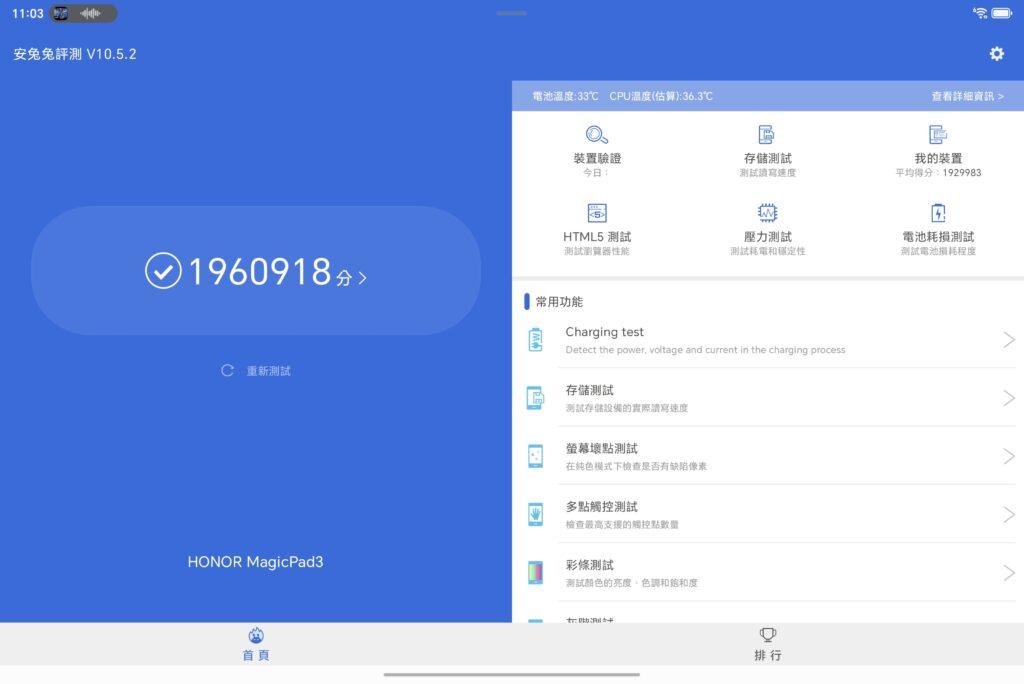Expand 存儲測試 list row chevron
1024x684 pixels.
1008,398
